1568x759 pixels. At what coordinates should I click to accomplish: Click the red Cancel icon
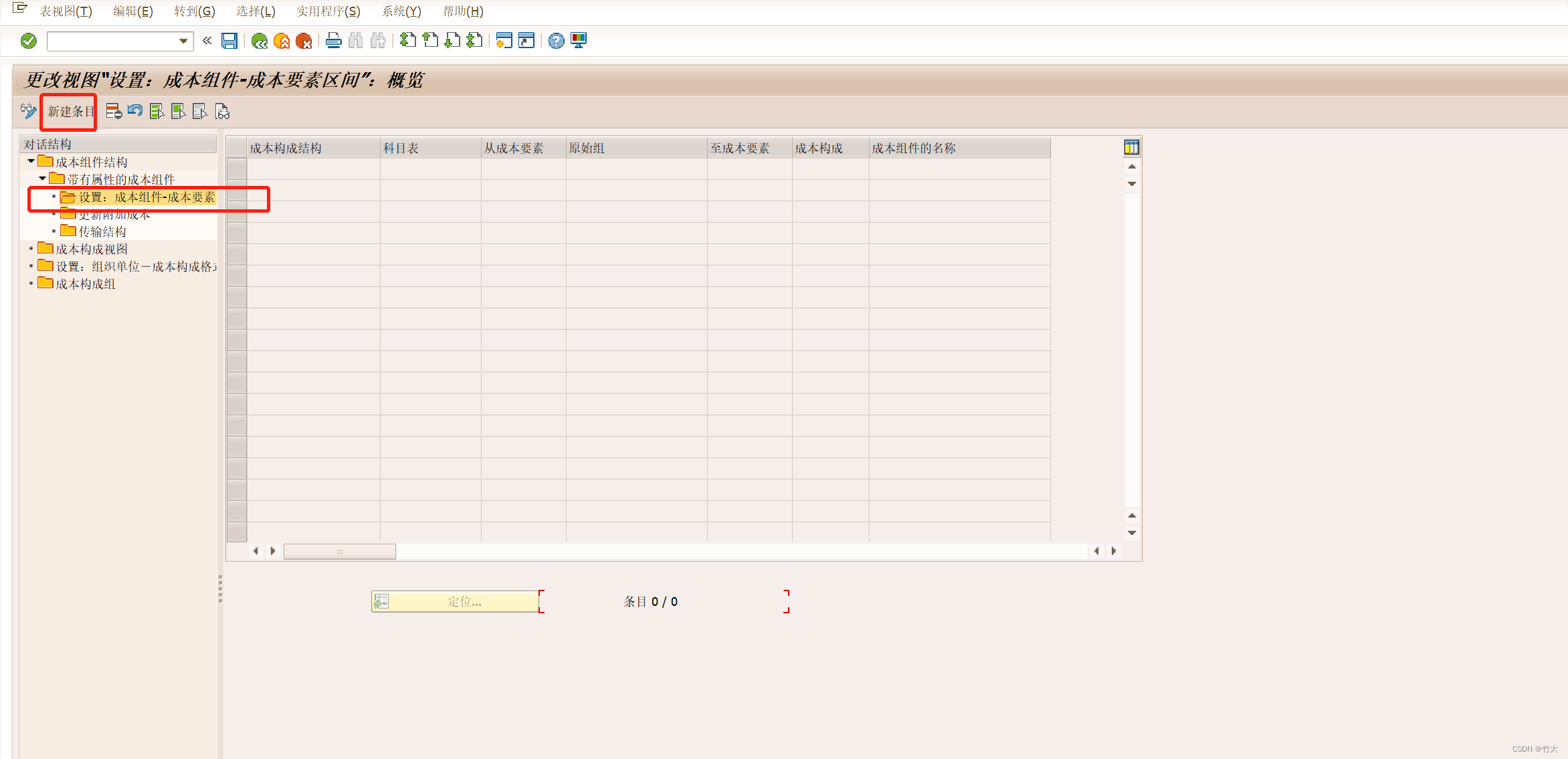tap(304, 41)
